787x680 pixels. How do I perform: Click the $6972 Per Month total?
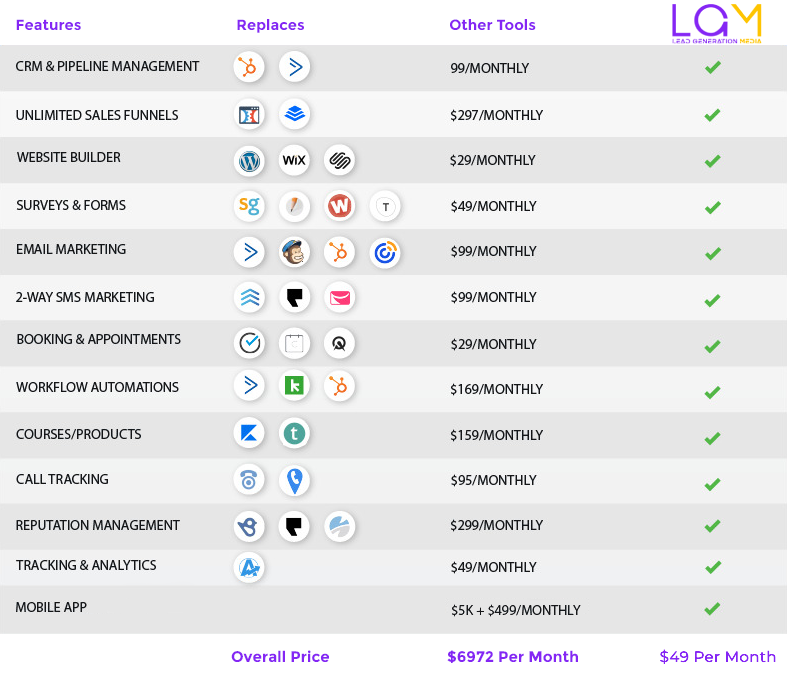pyautogui.click(x=512, y=657)
